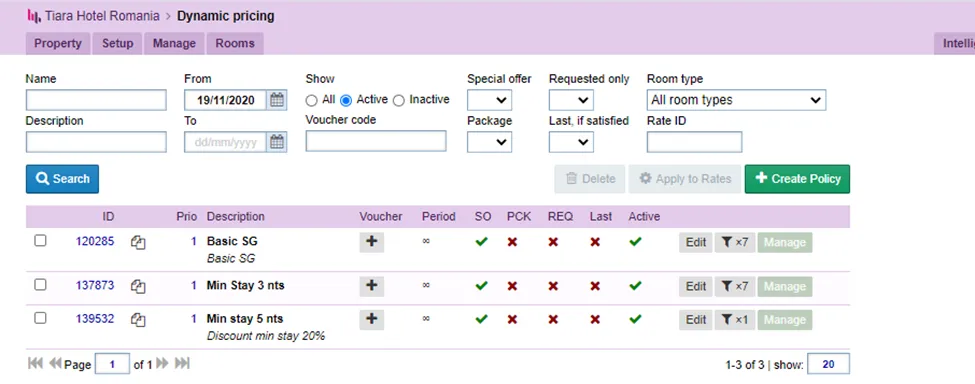Click Active checkmark for Min stay 5 nts
Image resolution: width=975 pixels, height=384 pixels.
pos(635,319)
